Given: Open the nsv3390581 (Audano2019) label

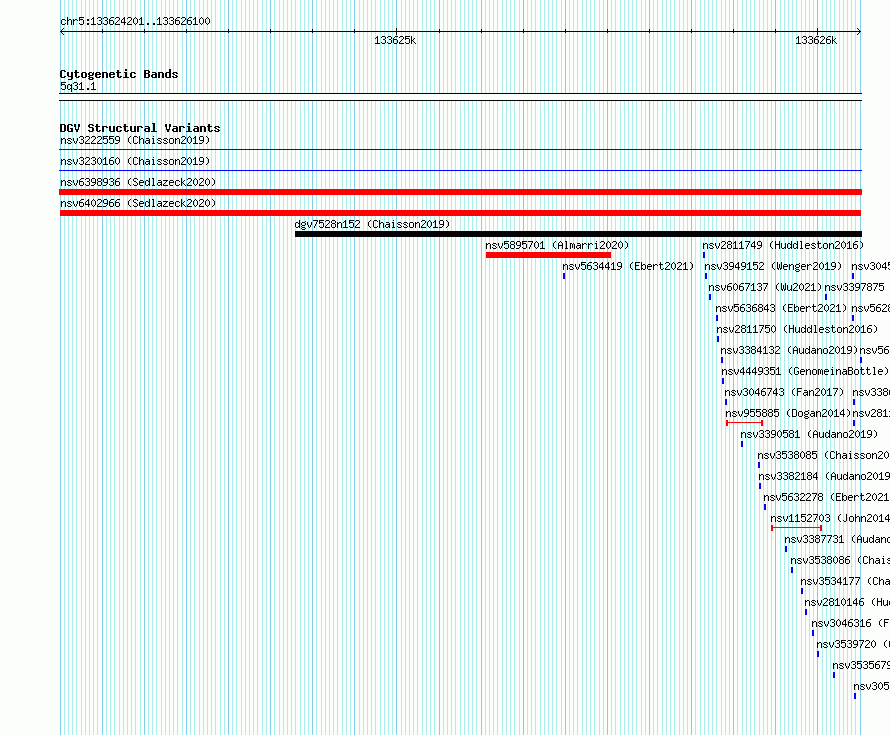Looking at the screenshot, I should pyautogui.click(x=809, y=434).
